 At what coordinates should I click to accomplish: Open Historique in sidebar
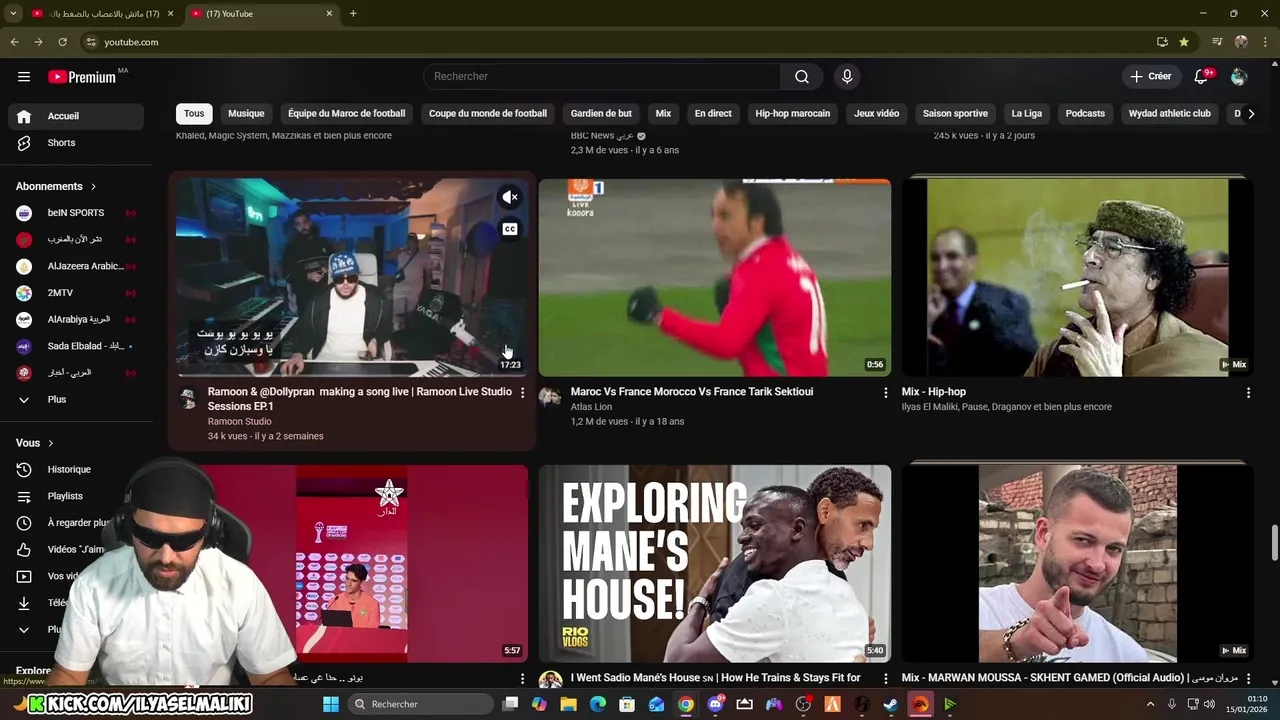point(76,469)
